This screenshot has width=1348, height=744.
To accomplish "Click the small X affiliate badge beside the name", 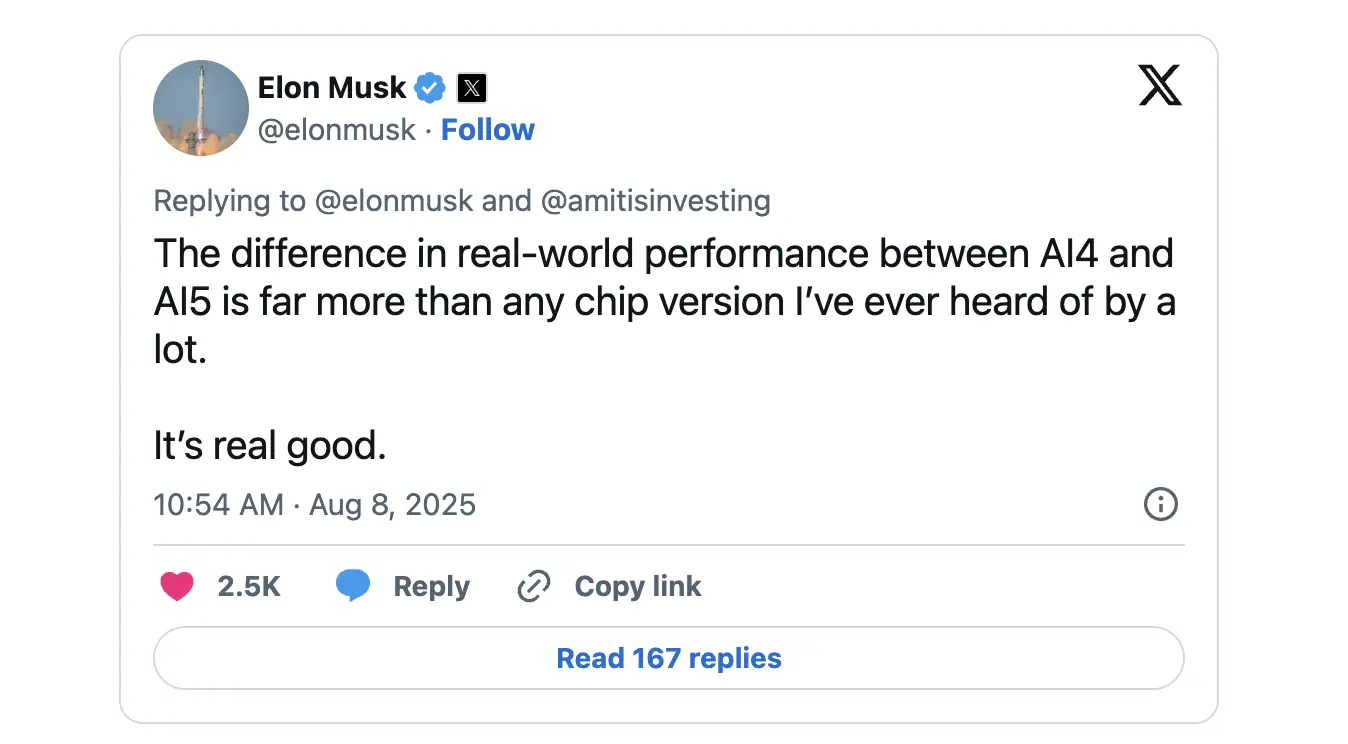I will pos(472,88).
